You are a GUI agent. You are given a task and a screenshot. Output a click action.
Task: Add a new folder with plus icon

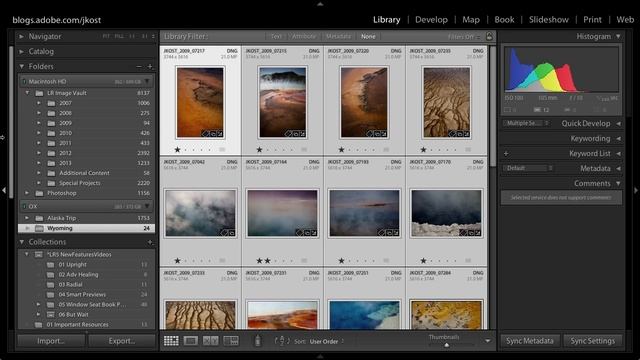pos(150,66)
